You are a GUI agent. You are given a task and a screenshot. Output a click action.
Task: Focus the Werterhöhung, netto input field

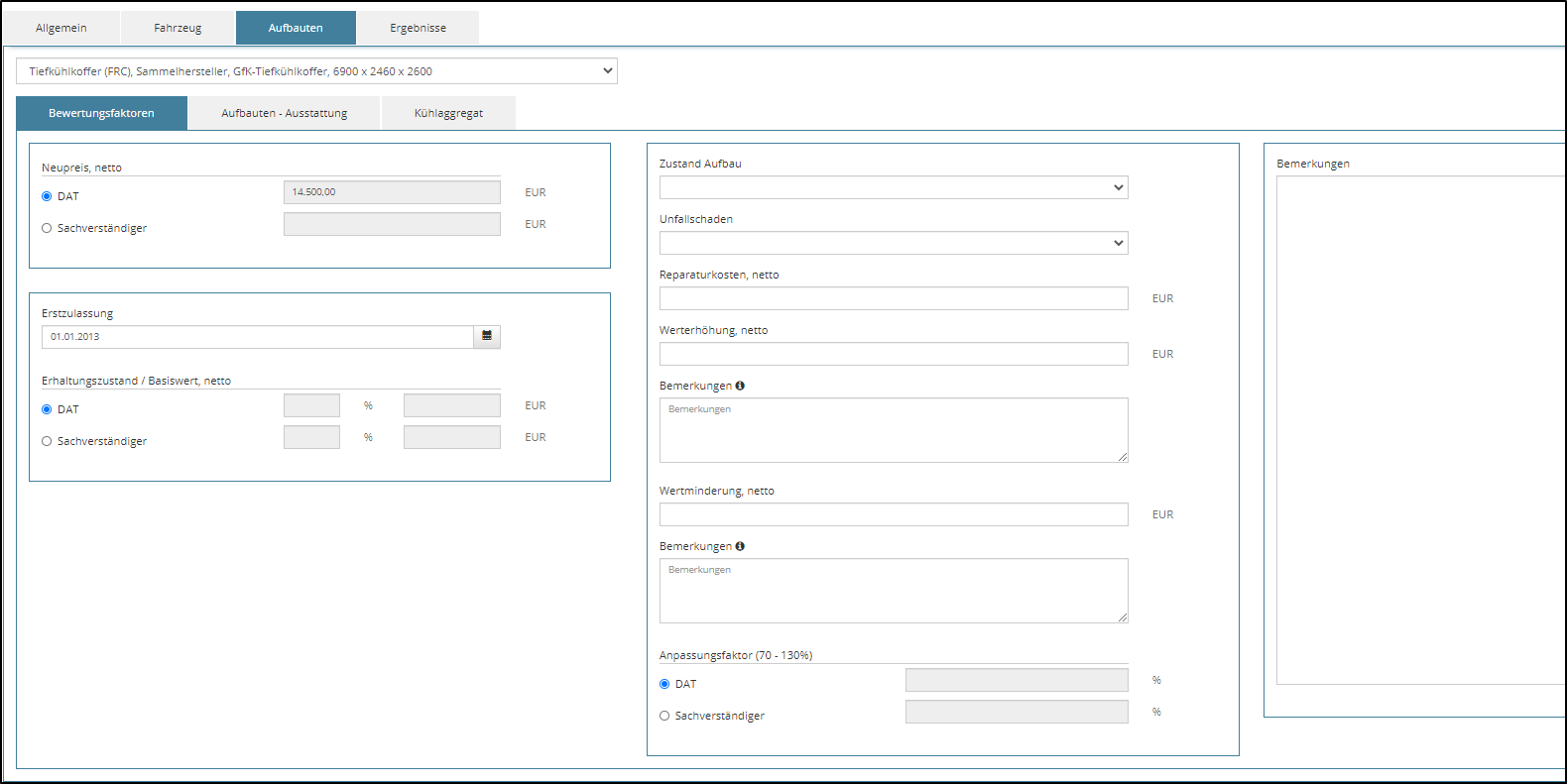[x=893, y=354]
